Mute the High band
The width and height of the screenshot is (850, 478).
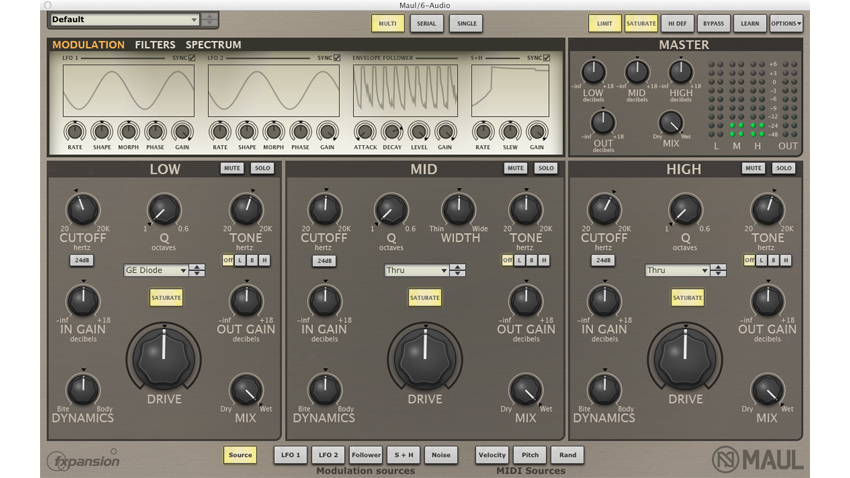point(753,168)
